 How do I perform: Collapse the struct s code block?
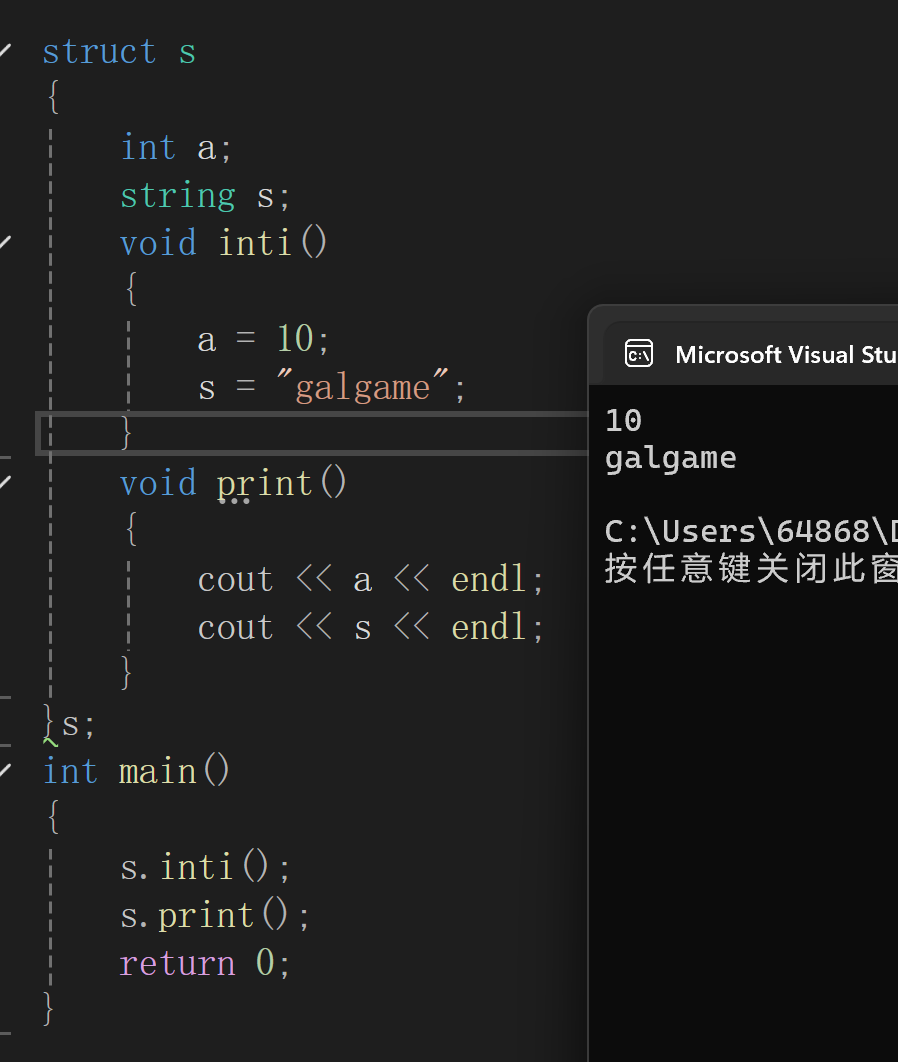5,51
